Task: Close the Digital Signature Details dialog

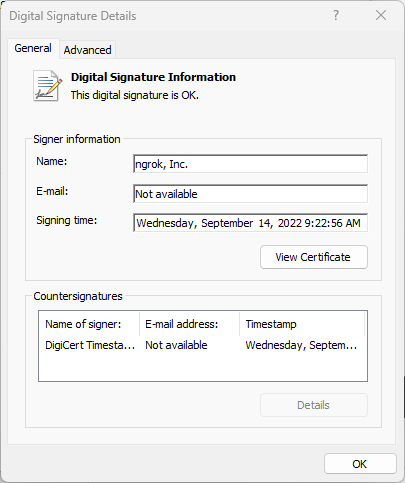Action: [381, 15]
